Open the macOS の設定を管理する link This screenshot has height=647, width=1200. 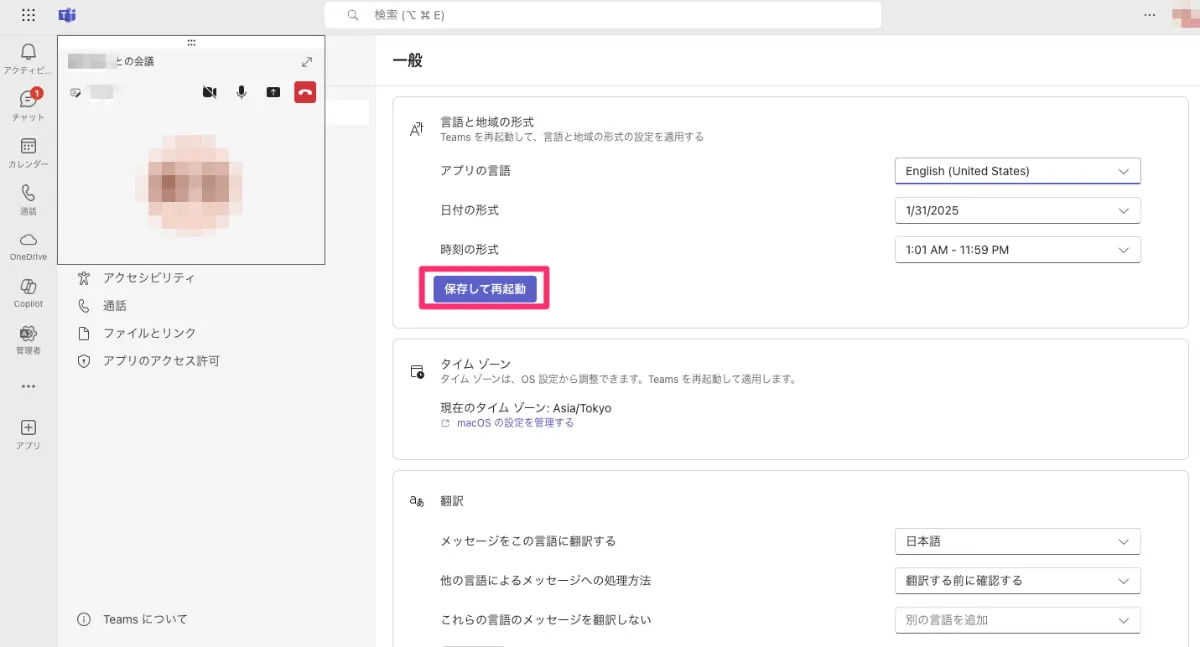513,422
